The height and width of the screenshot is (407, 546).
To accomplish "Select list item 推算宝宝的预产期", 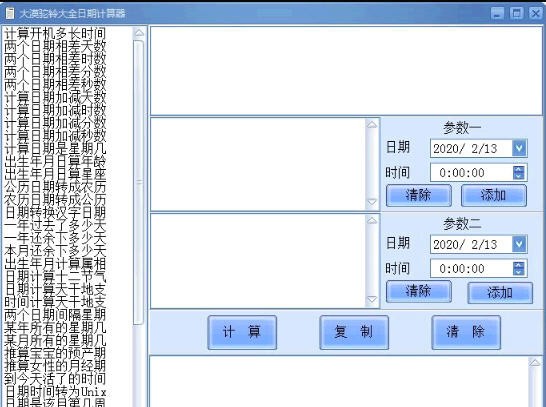I will pyautogui.click(x=55, y=354).
